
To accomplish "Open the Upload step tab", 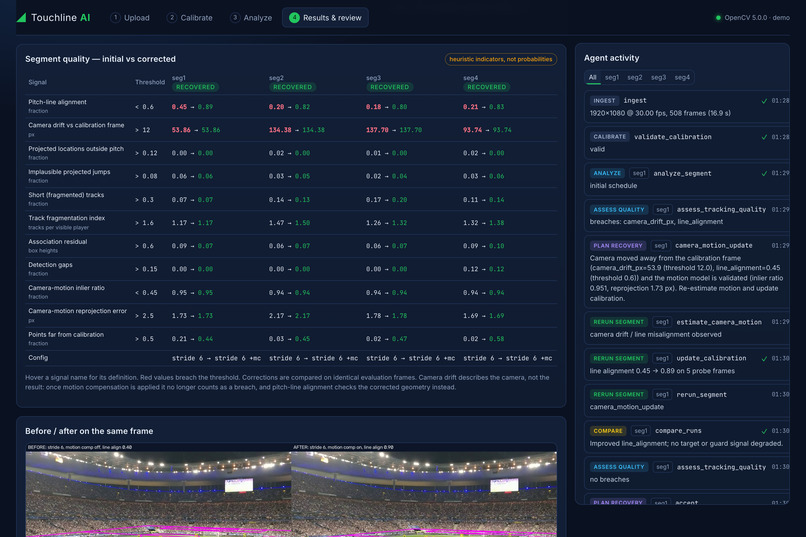I will click(x=130, y=17).
